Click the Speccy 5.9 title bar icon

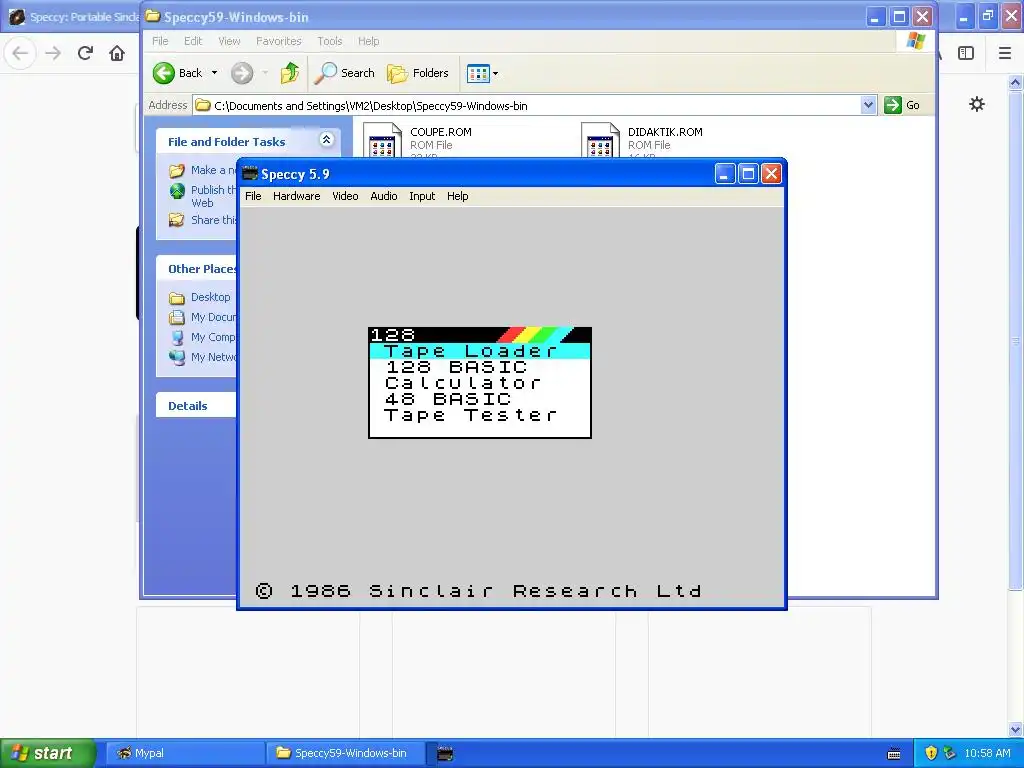(x=249, y=174)
